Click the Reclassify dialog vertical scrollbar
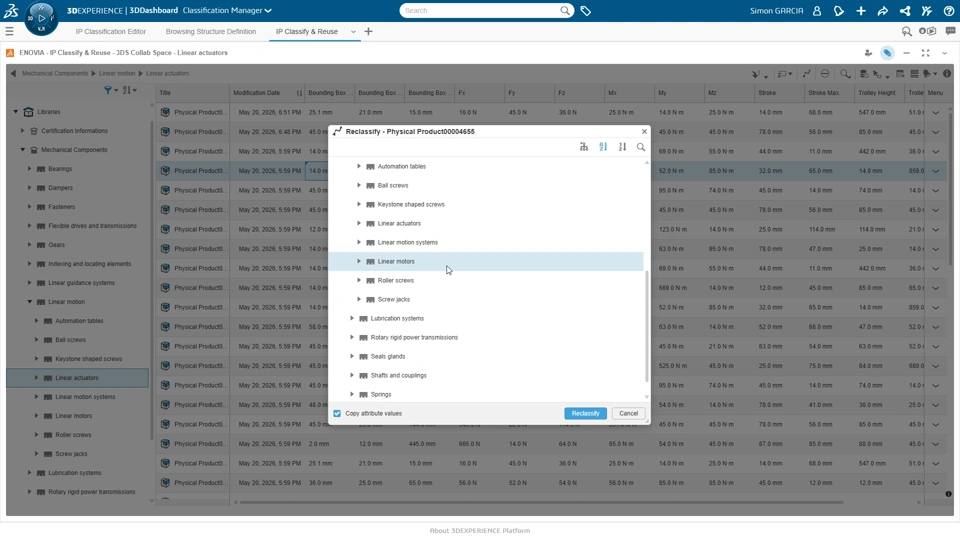The height and width of the screenshot is (540, 960). click(647, 324)
